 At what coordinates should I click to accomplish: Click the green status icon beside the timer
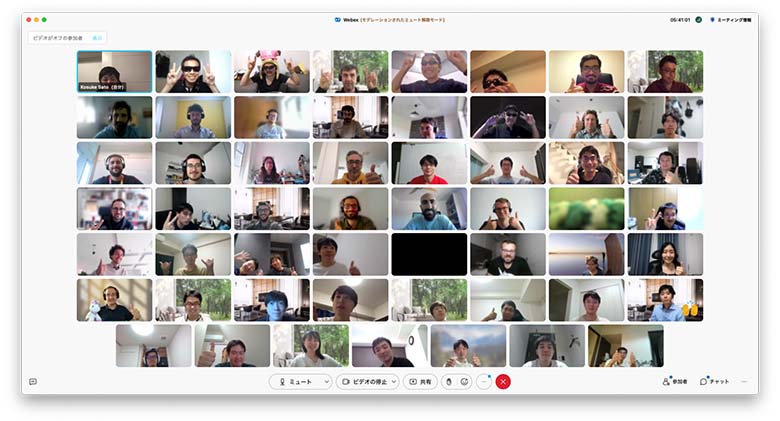tap(698, 19)
